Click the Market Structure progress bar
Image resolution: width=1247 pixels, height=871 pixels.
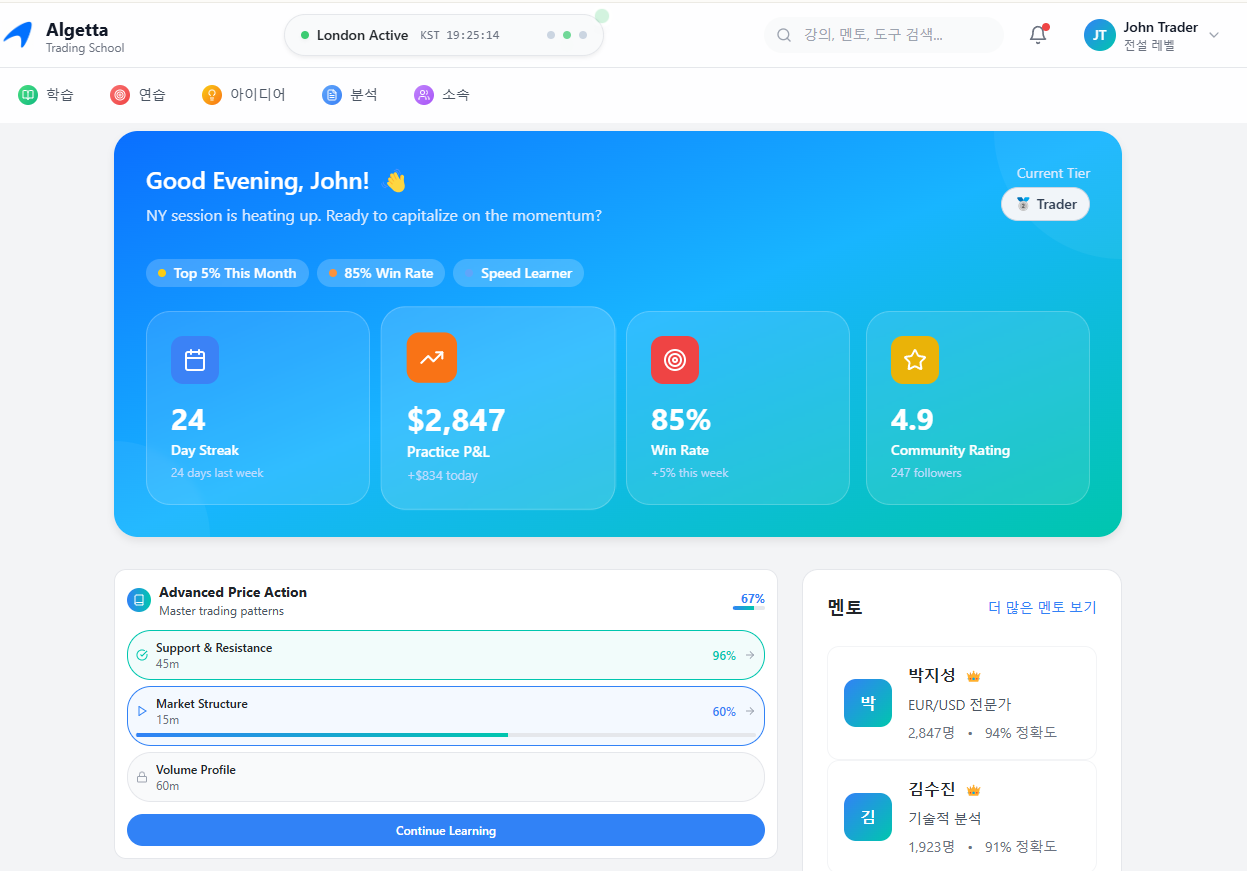point(445,735)
